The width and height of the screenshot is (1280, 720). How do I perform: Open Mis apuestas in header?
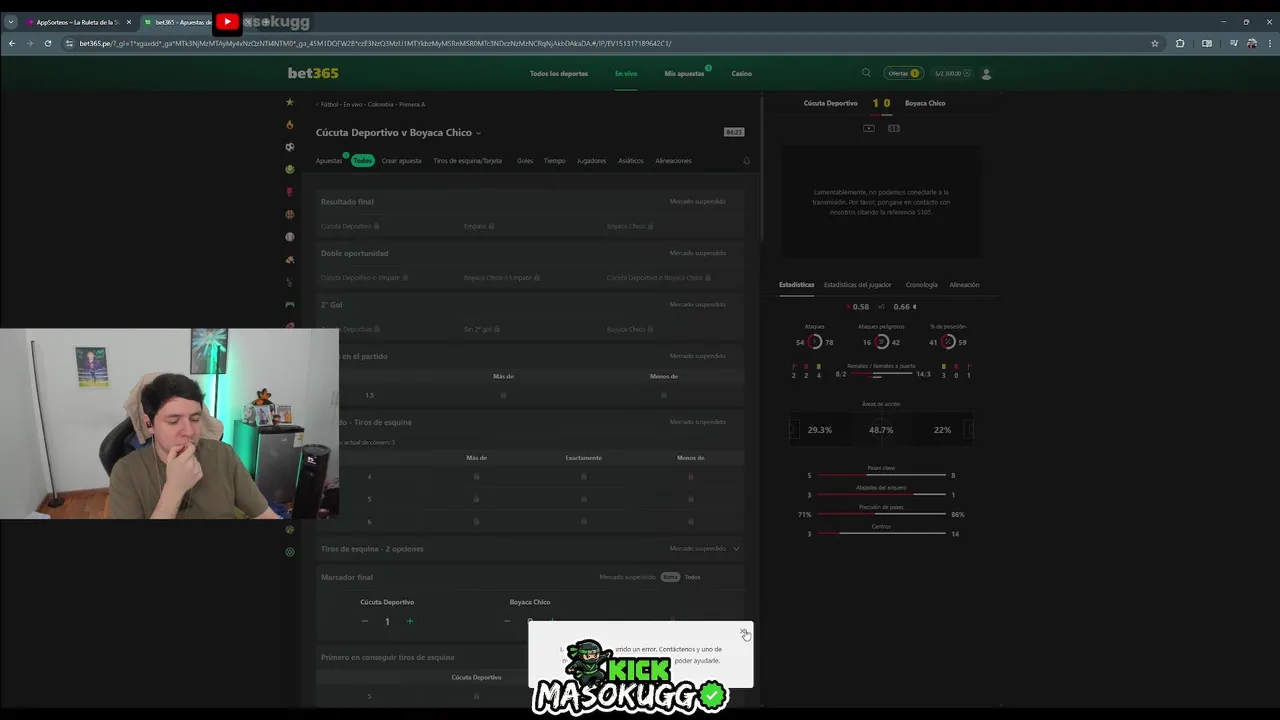pyautogui.click(x=684, y=73)
